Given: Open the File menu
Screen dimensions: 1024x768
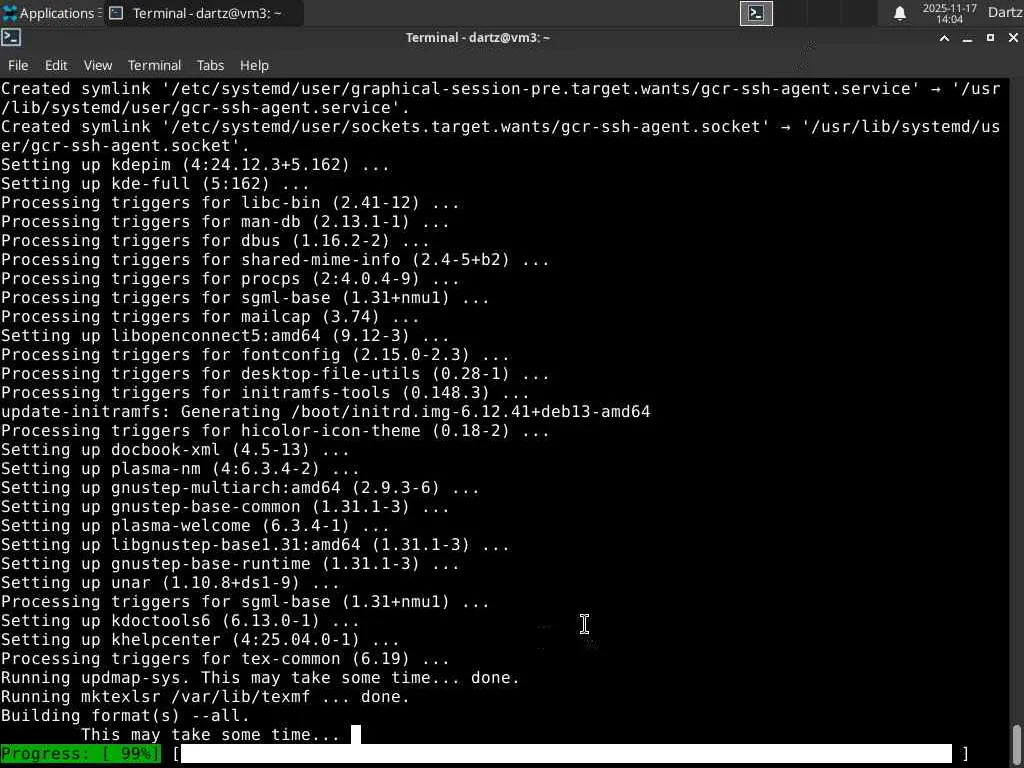Looking at the screenshot, I should point(18,65).
